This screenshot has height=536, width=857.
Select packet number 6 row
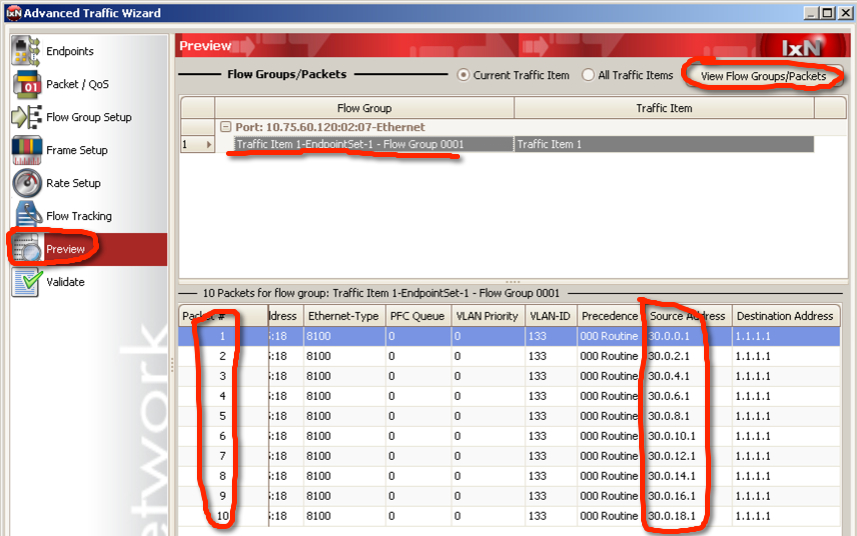pos(509,436)
